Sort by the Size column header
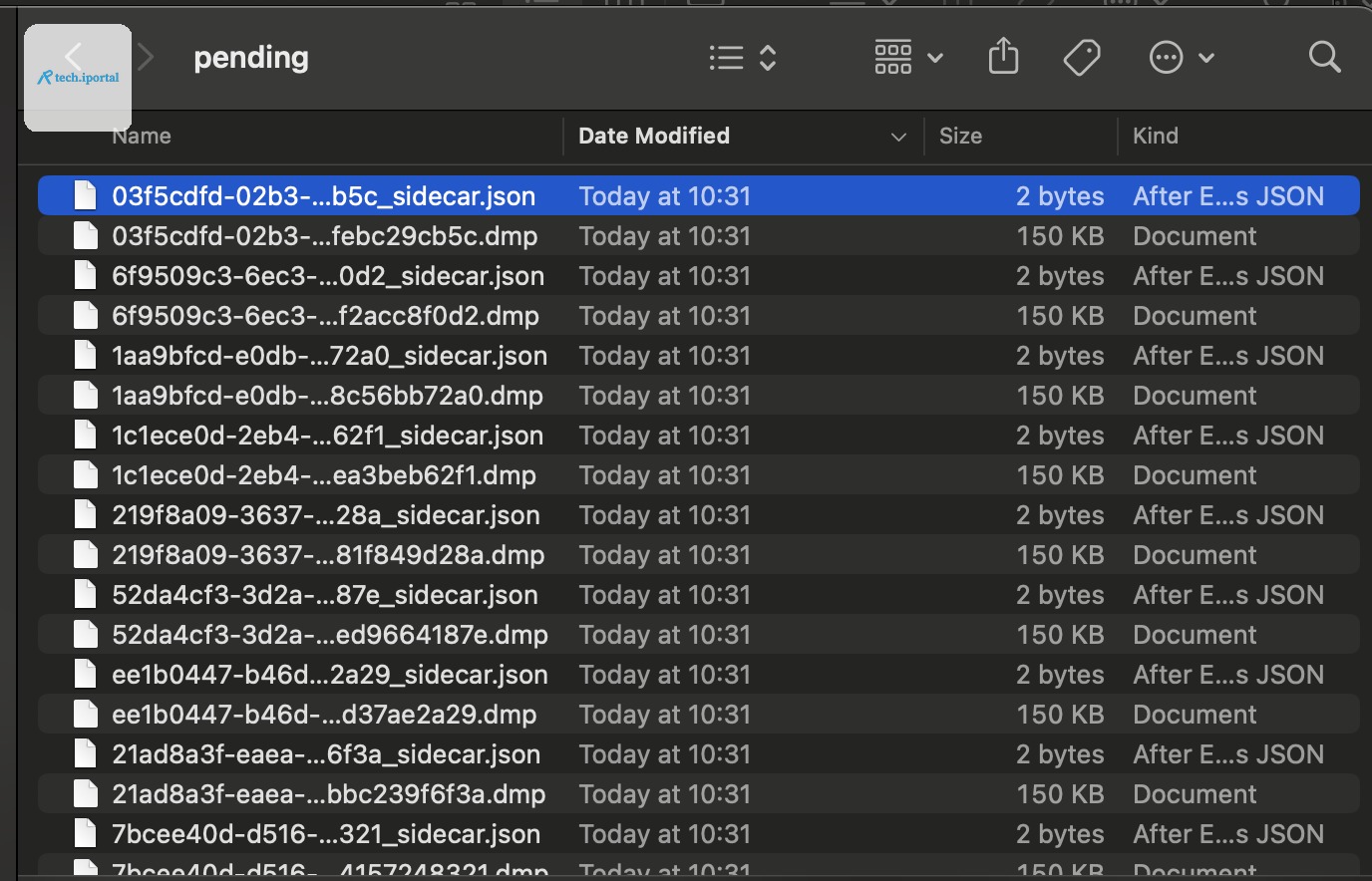 tap(960, 136)
